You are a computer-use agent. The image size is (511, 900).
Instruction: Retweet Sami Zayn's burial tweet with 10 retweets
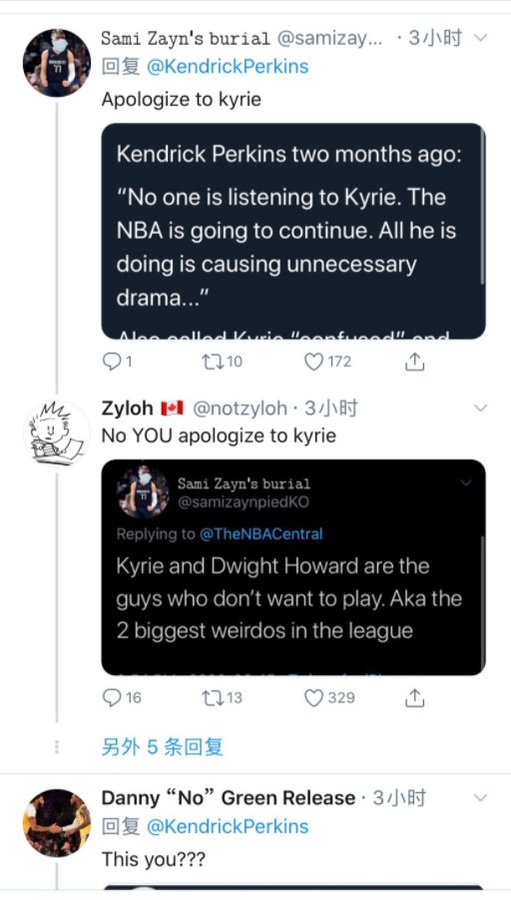222,362
